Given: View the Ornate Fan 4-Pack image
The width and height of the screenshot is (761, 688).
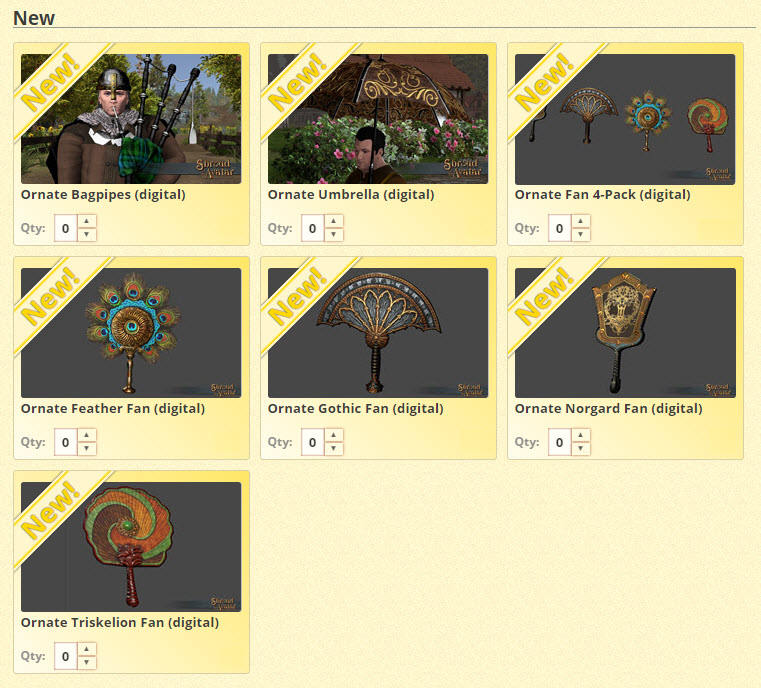Looking at the screenshot, I should click(x=625, y=119).
